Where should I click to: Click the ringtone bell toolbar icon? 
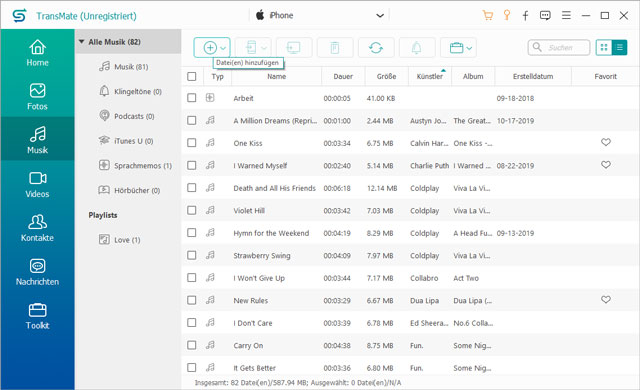coord(416,48)
